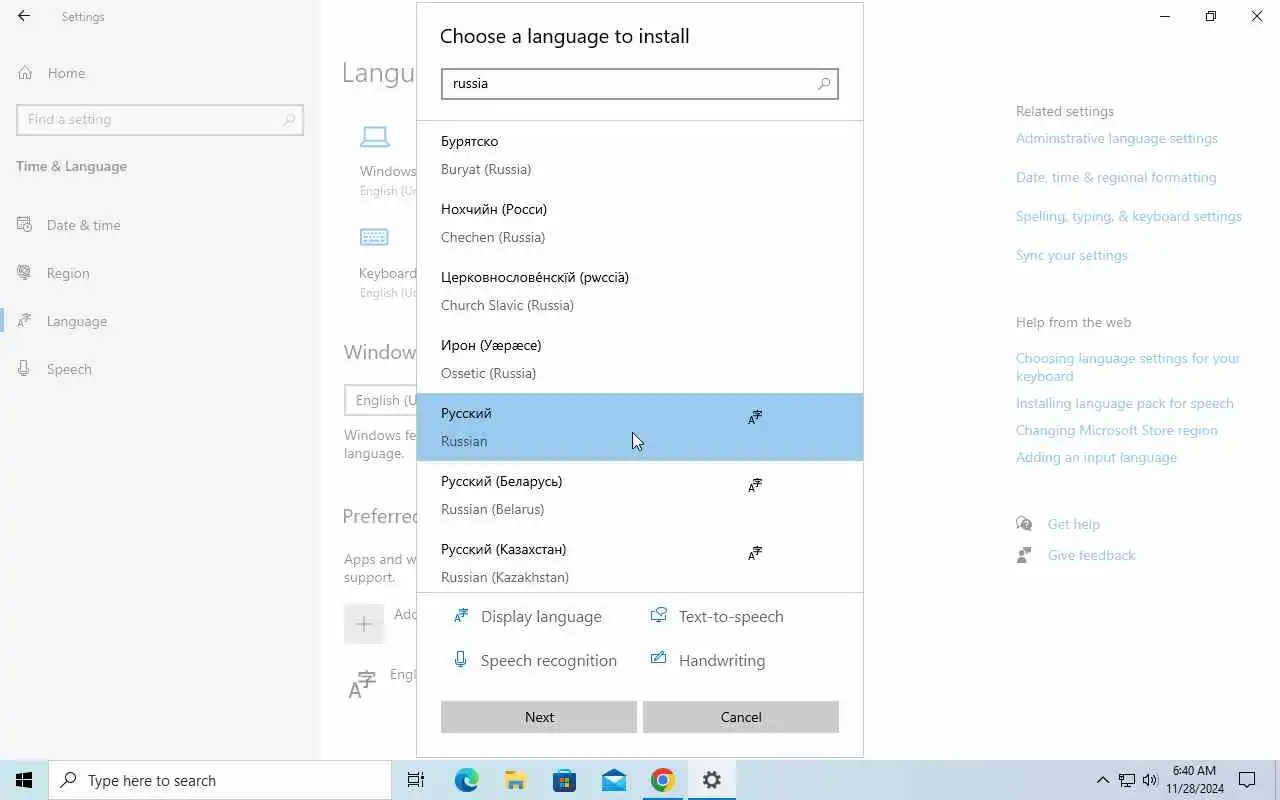Click the network tray icon

pyautogui.click(x=1127, y=780)
